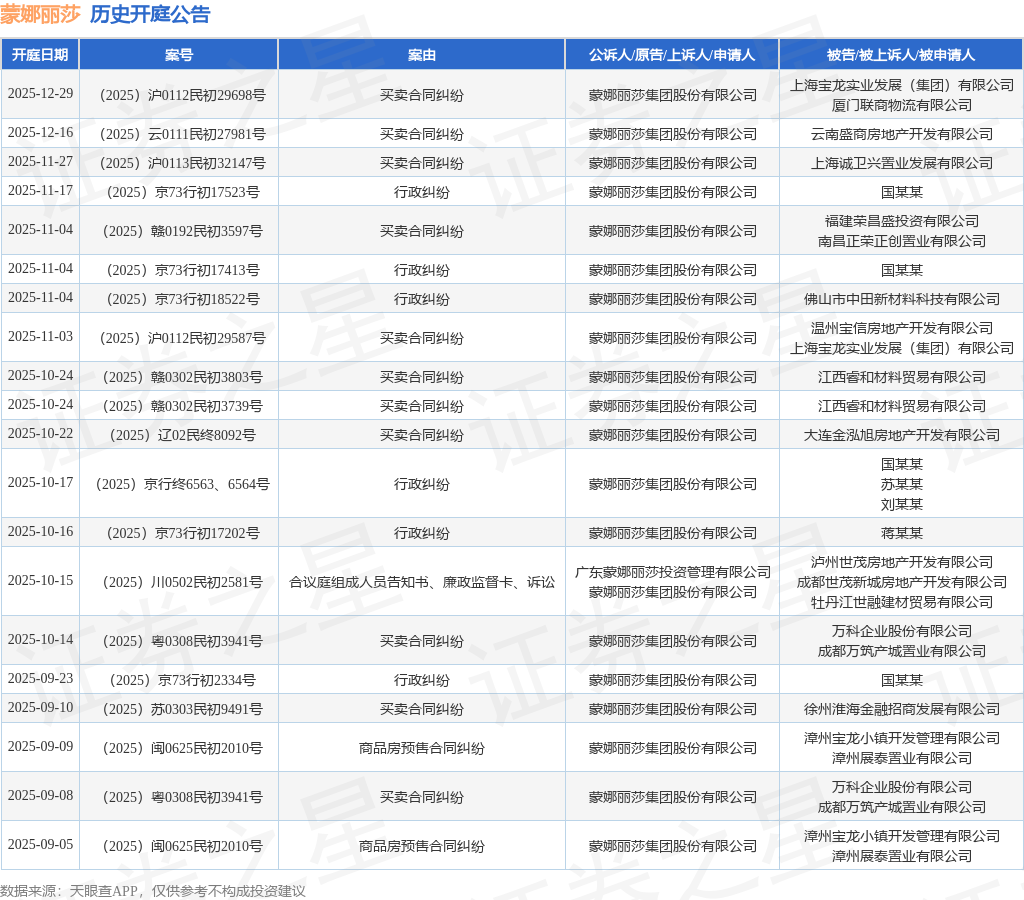Click date cell 2025-09-10
Viewport: 1024px width, 900px height.
pos(40,707)
